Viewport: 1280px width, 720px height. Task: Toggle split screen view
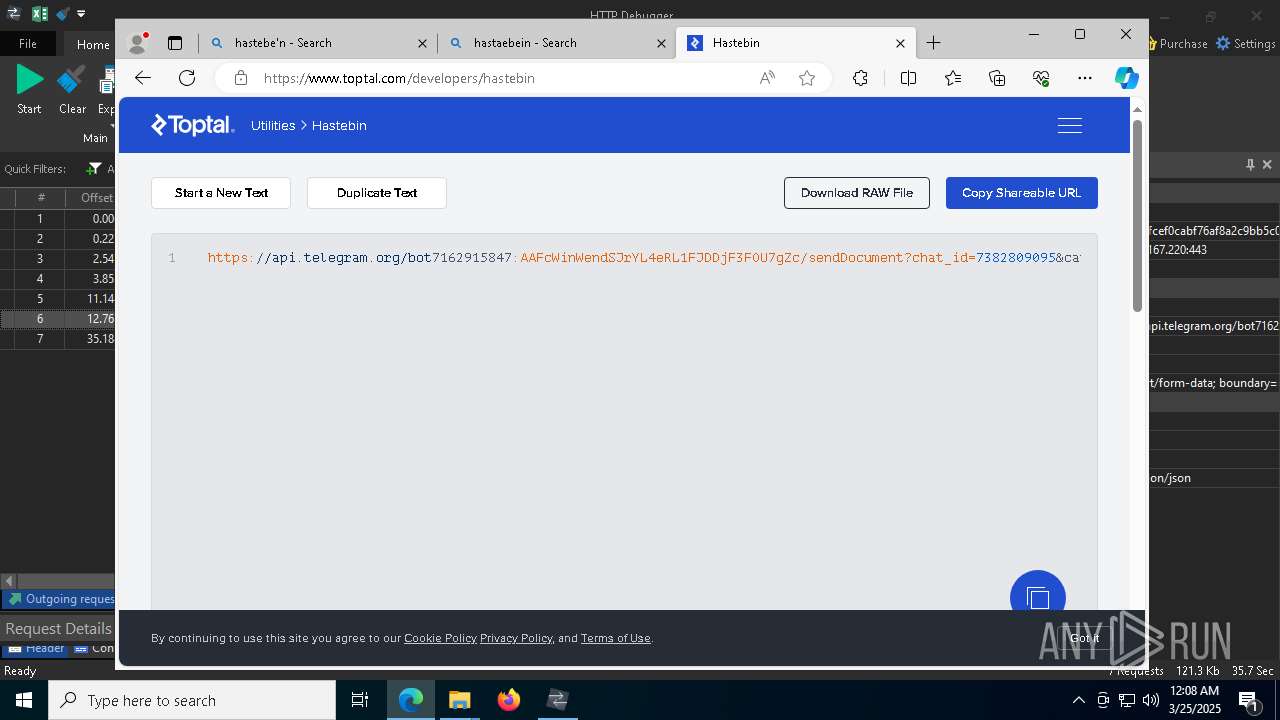908,78
